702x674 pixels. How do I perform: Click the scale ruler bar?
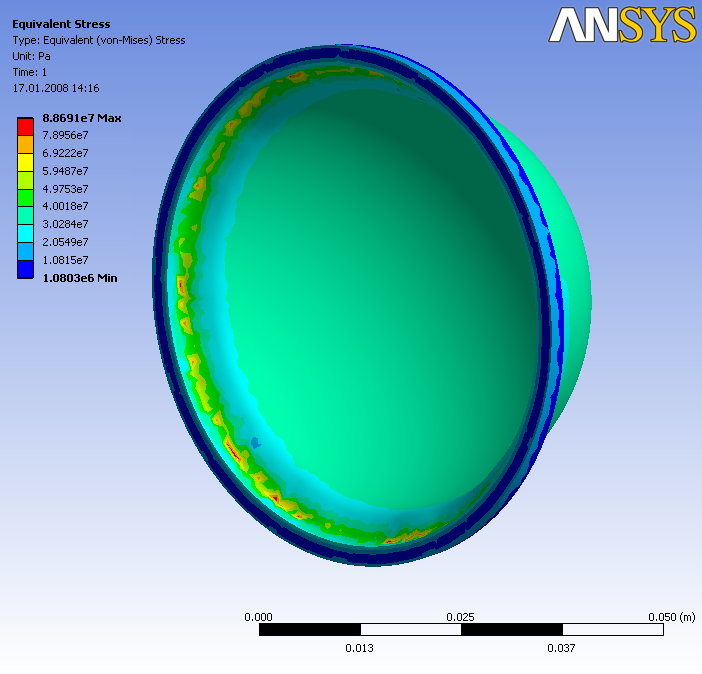(x=461, y=629)
